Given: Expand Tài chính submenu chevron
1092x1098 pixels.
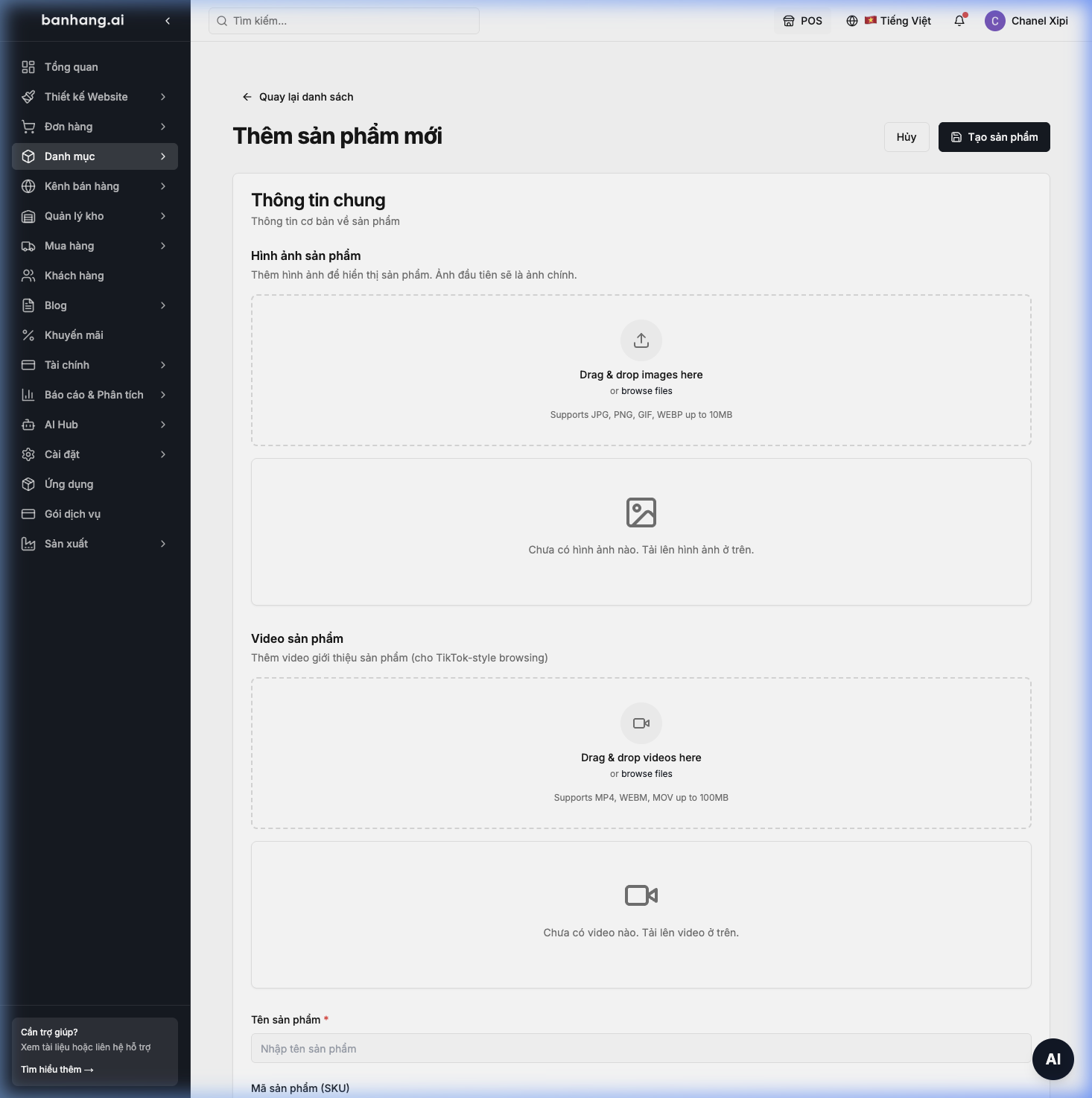Looking at the screenshot, I should click(x=163, y=365).
